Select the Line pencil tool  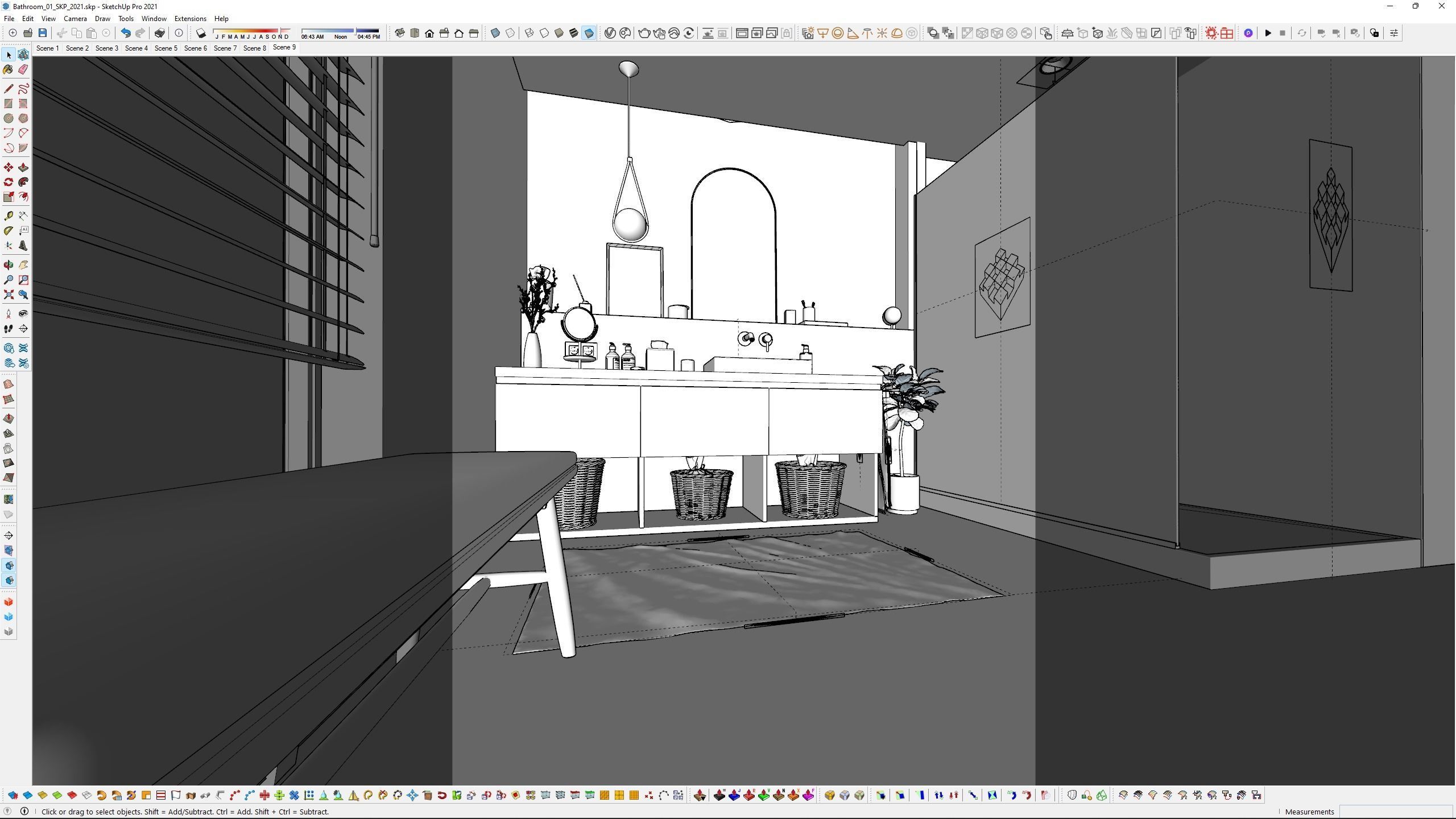[x=9, y=89]
